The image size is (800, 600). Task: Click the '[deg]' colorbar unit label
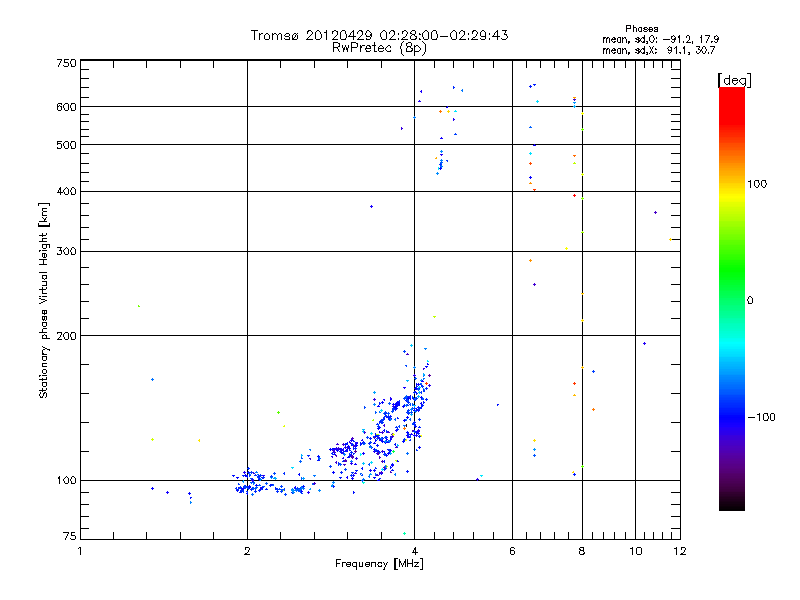coord(734,80)
